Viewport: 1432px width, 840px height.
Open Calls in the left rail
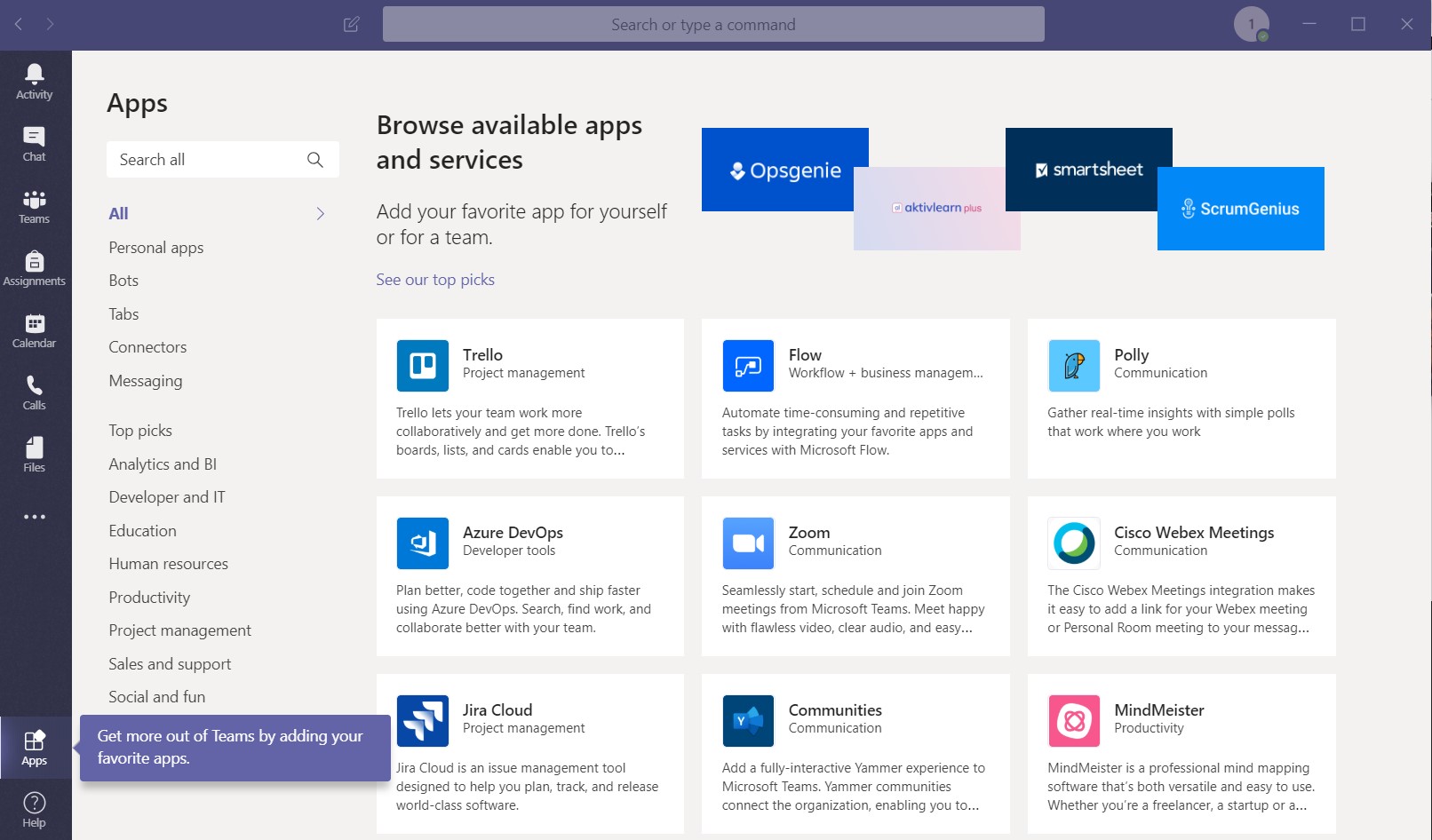pyautogui.click(x=35, y=392)
